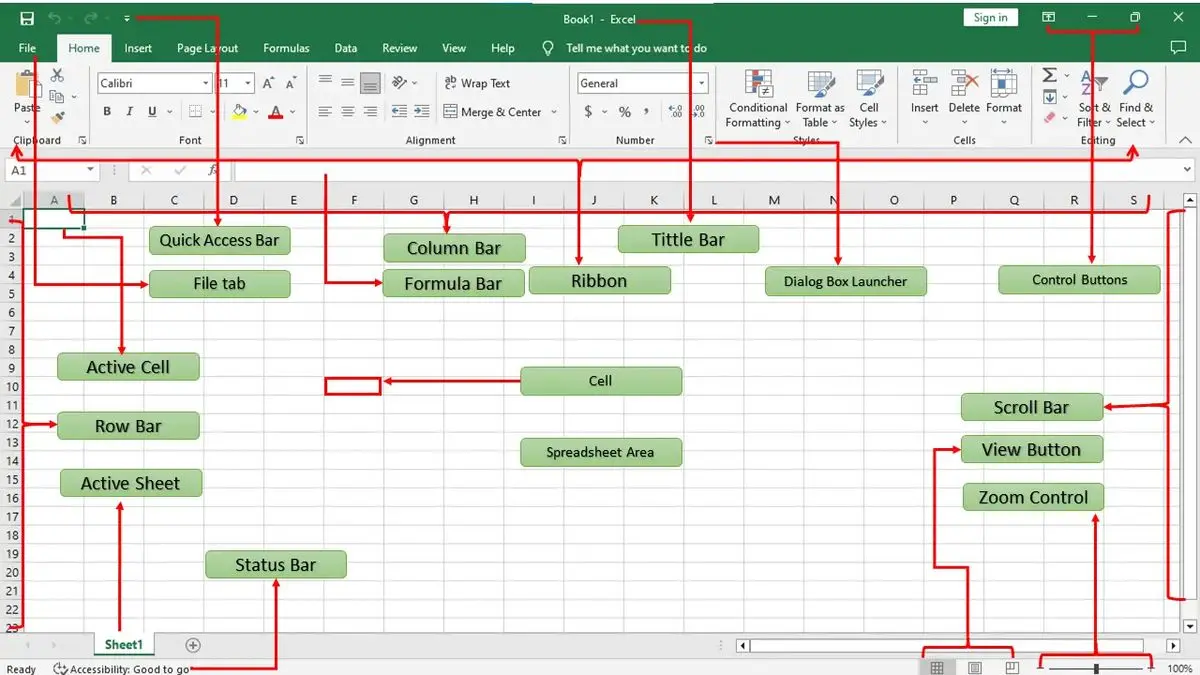Image resolution: width=1200 pixels, height=675 pixels.
Task: Toggle Bold formatting
Action: (107, 112)
